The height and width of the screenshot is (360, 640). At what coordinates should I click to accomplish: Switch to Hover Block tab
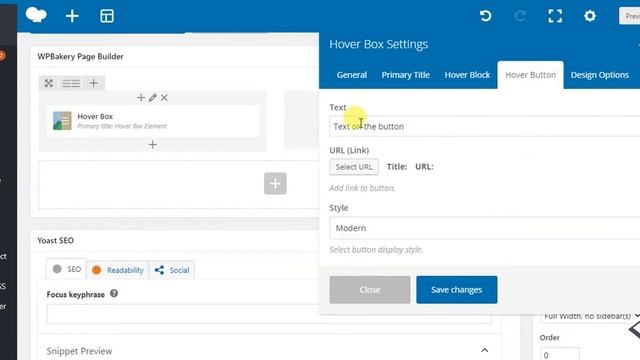(467, 75)
